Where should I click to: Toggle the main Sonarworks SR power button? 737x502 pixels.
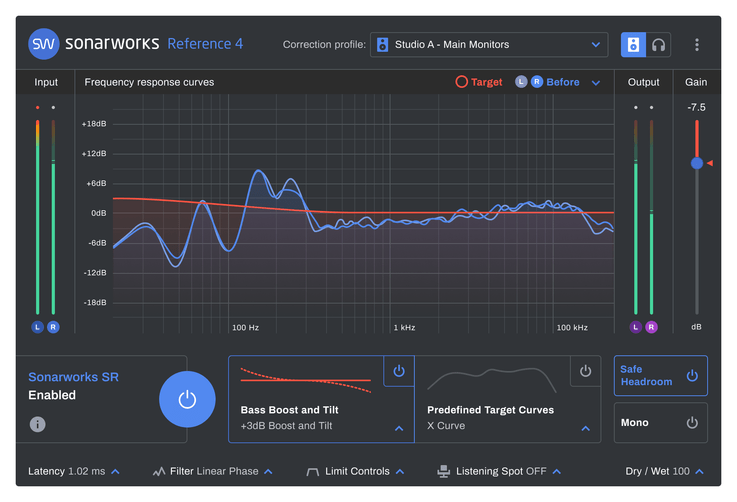coord(187,399)
